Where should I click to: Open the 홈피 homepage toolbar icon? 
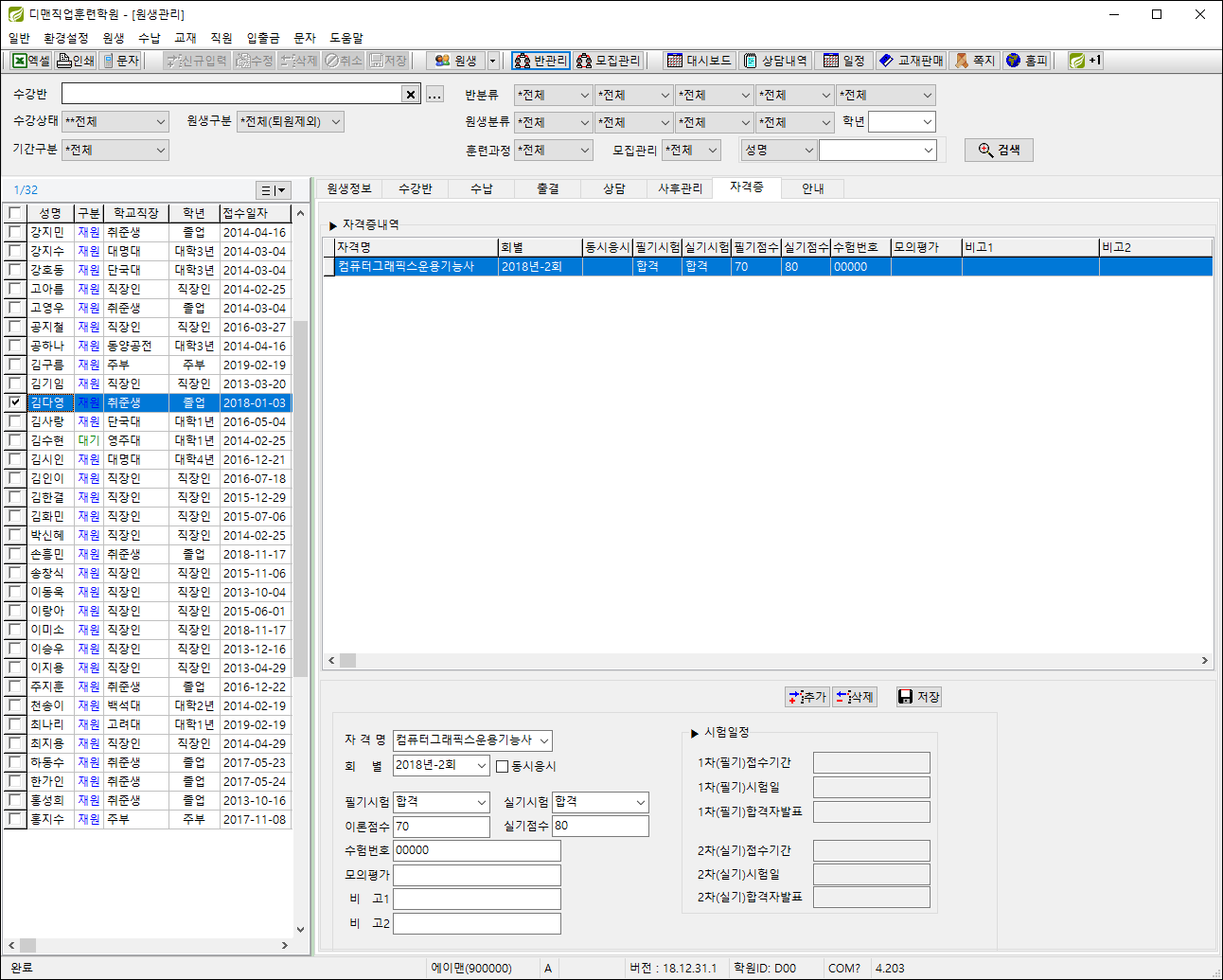pos(1027,61)
